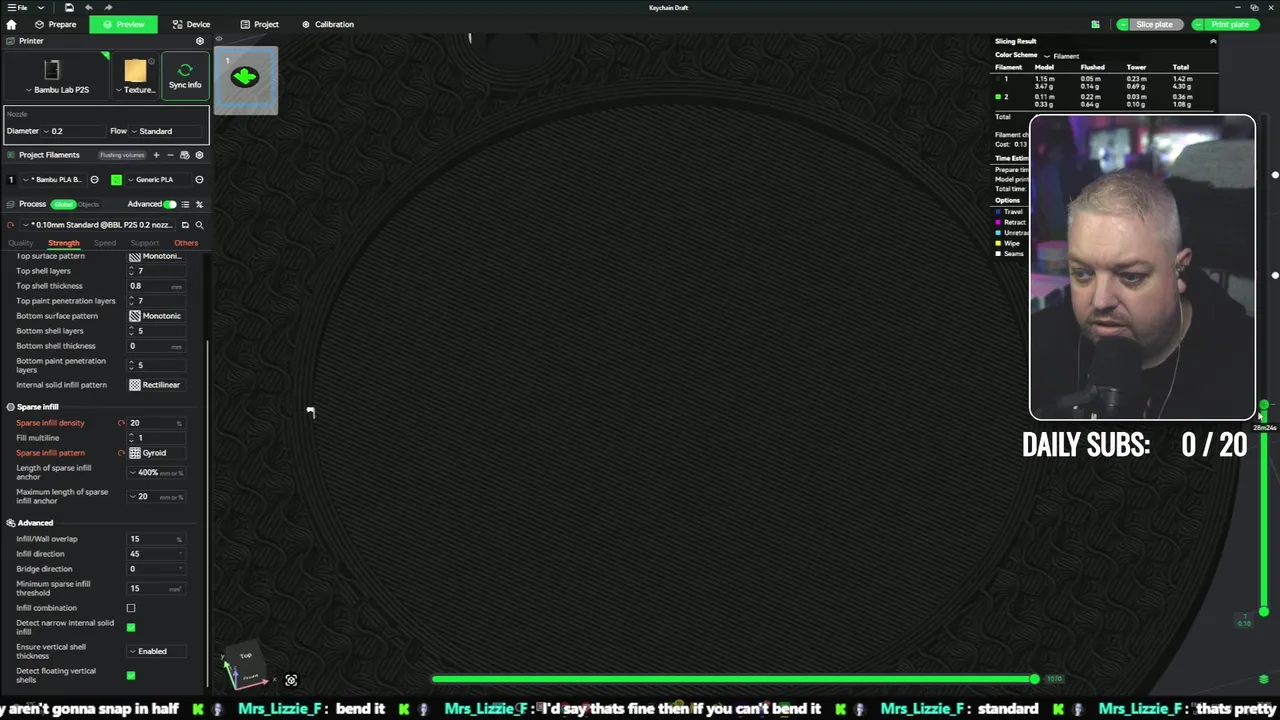Image resolution: width=1280 pixels, height=720 pixels.
Task: Open AMS filament sync icon in Project Filaments
Action: pos(185,155)
